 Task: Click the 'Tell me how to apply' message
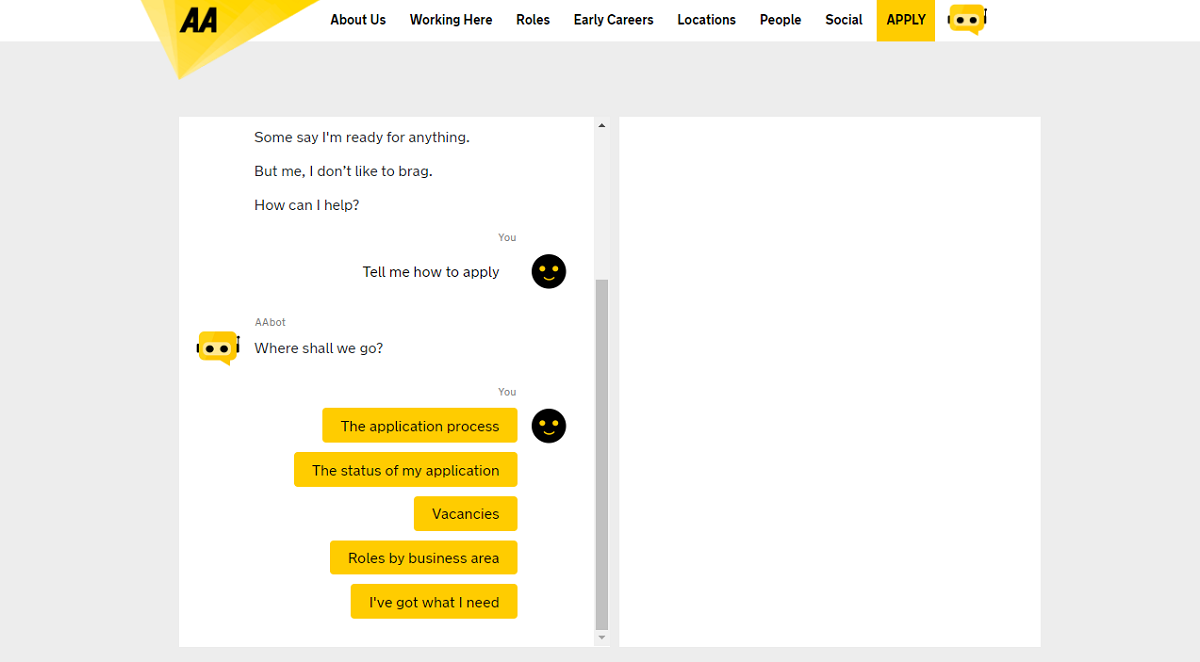coord(431,272)
